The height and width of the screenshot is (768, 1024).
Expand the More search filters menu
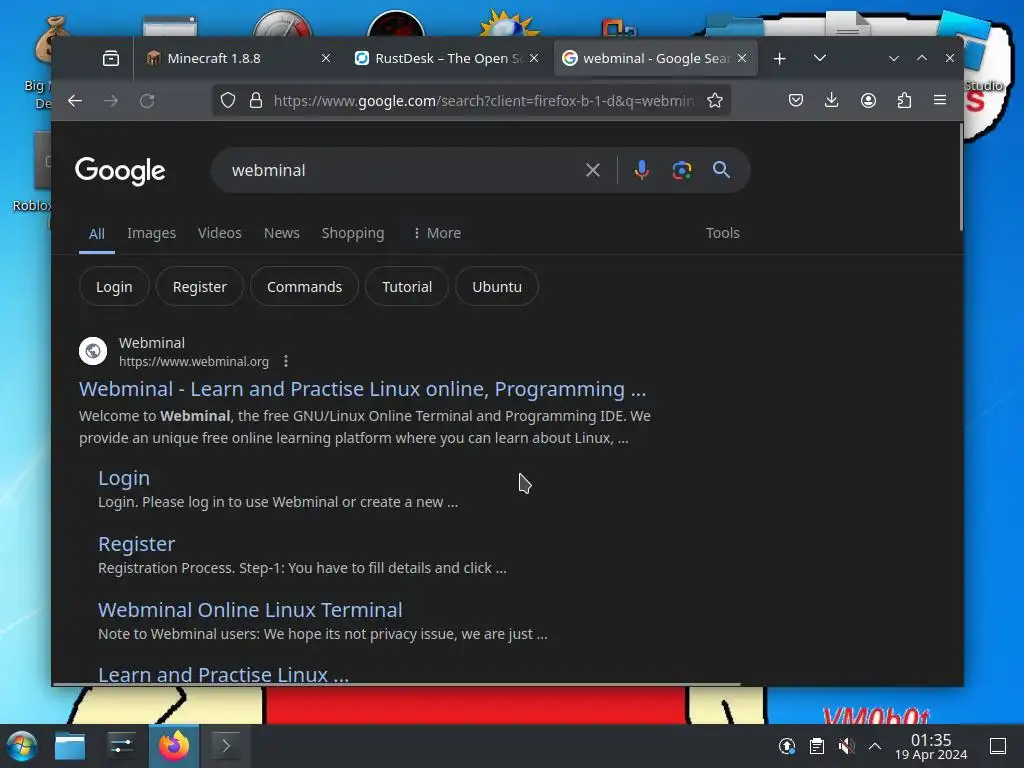click(x=437, y=233)
